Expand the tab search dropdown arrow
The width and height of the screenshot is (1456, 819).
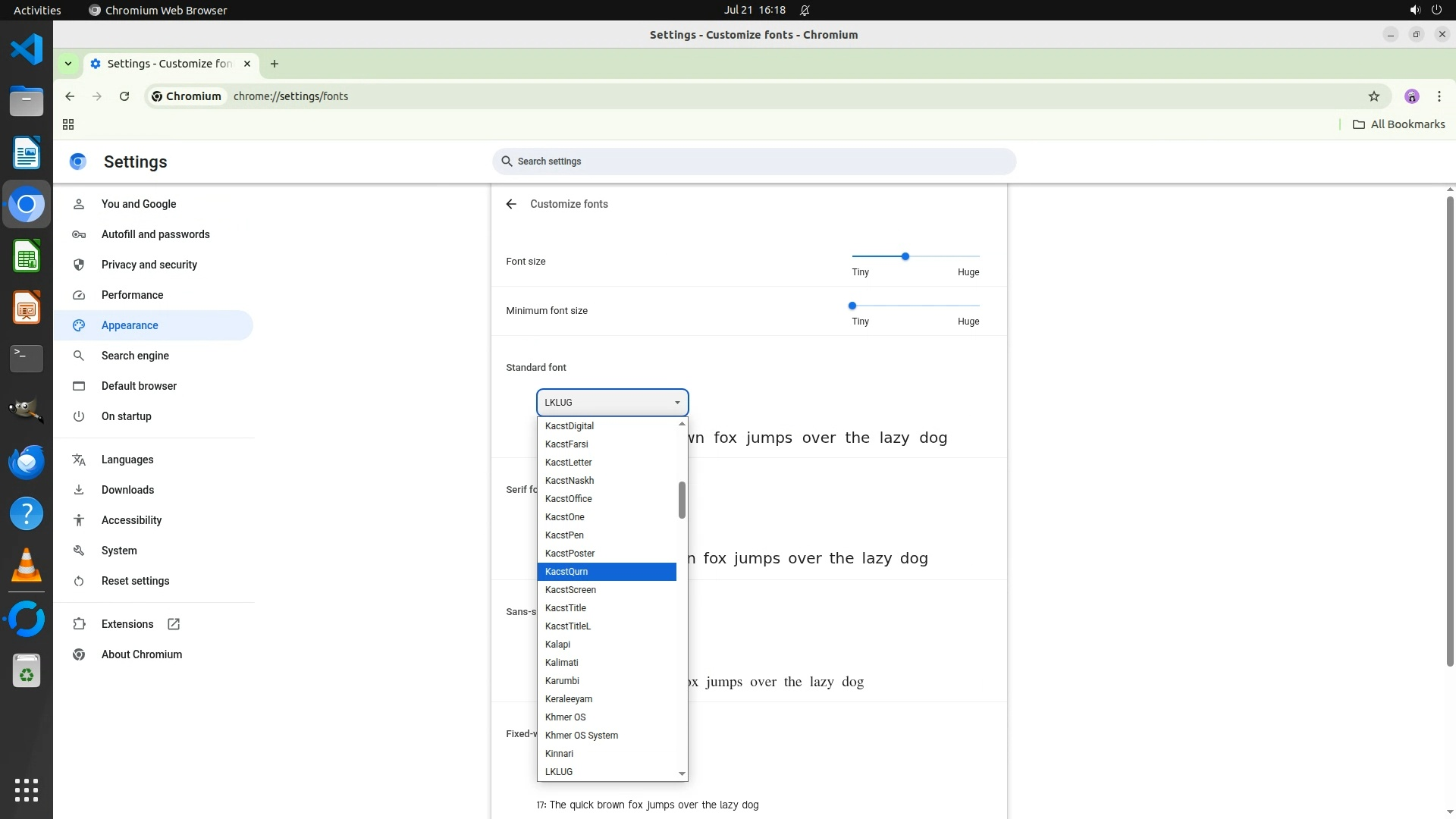pyautogui.click(x=68, y=64)
